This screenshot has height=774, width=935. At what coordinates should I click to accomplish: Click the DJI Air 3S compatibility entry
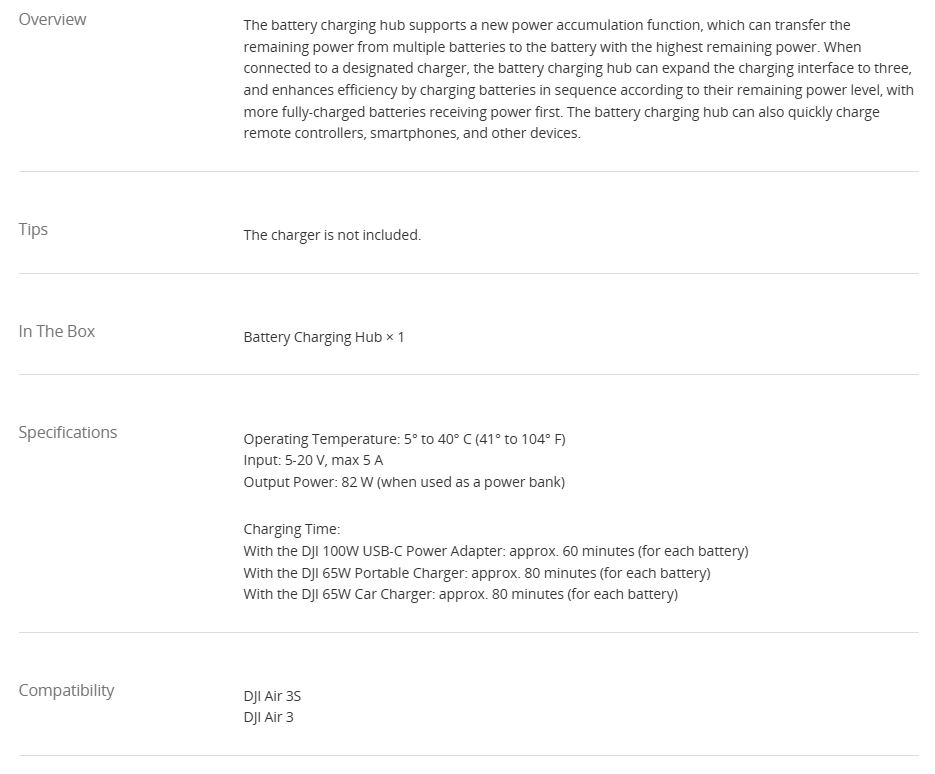tap(272, 696)
